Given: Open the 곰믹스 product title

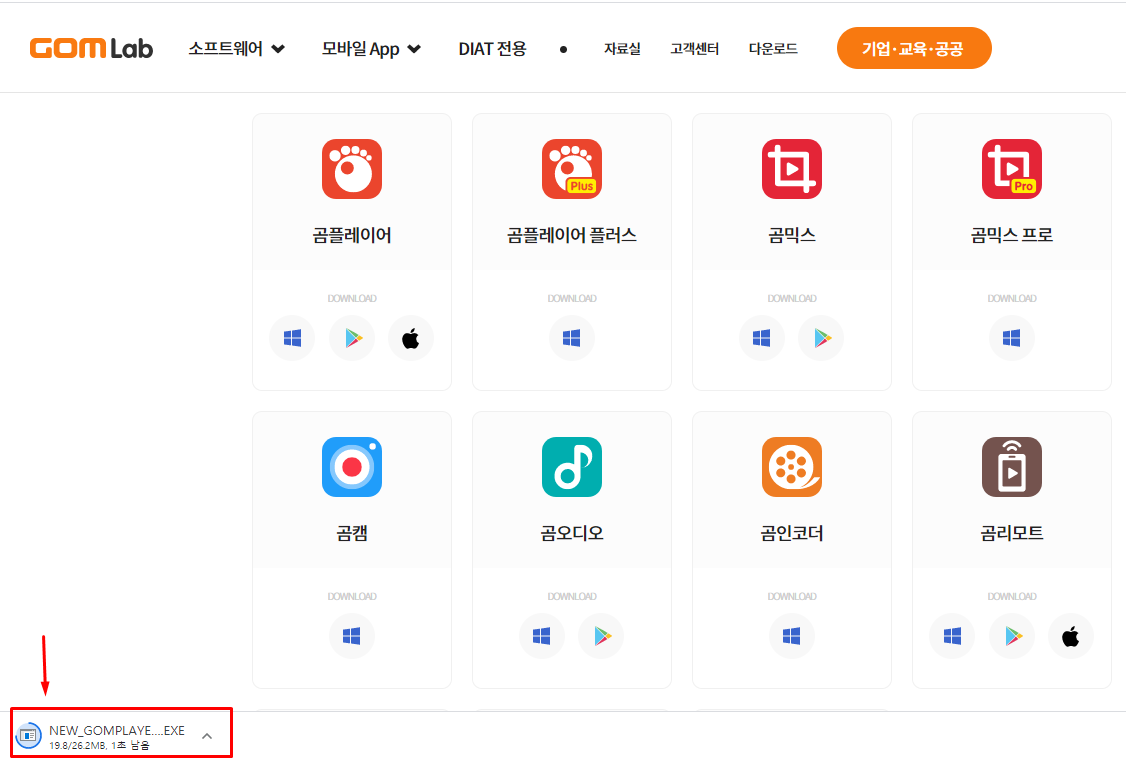Looking at the screenshot, I should tap(791, 235).
